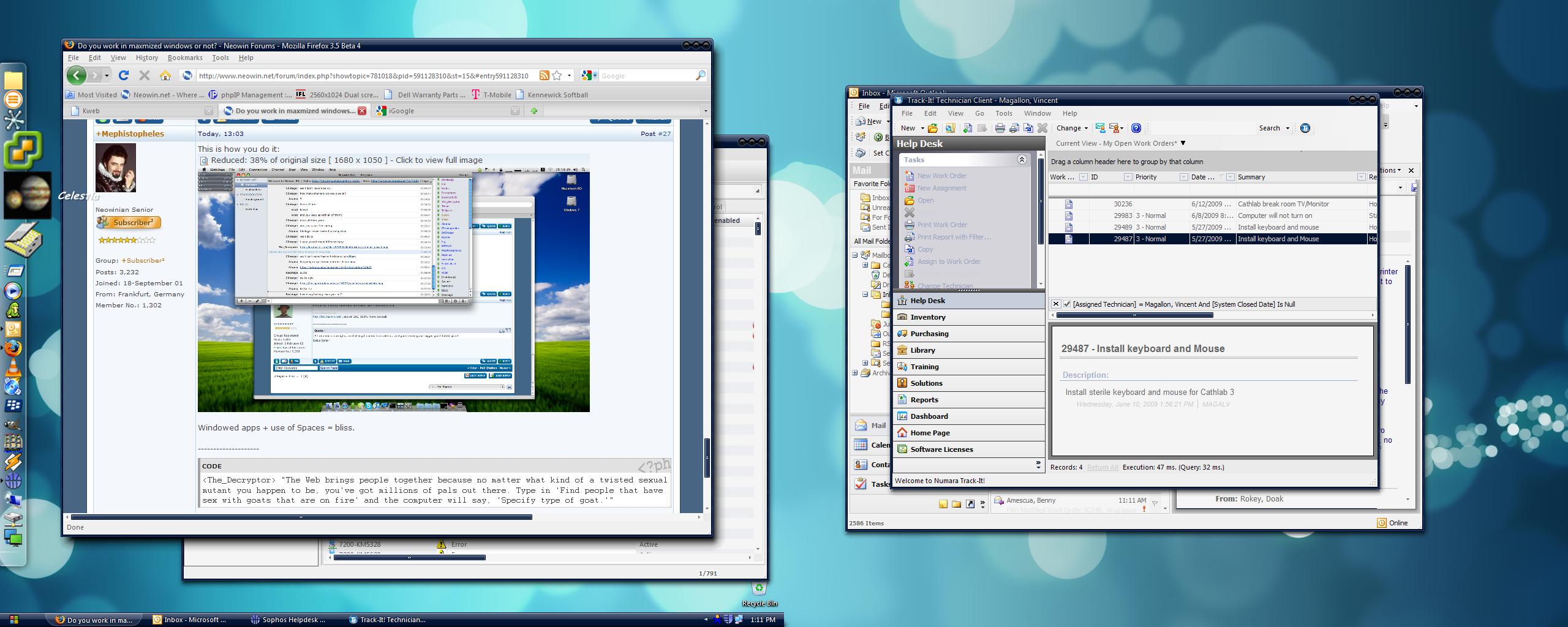The width and height of the screenshot is (1568, 627).
Task: Launch the VMware icon in dock
Action: 23,149
